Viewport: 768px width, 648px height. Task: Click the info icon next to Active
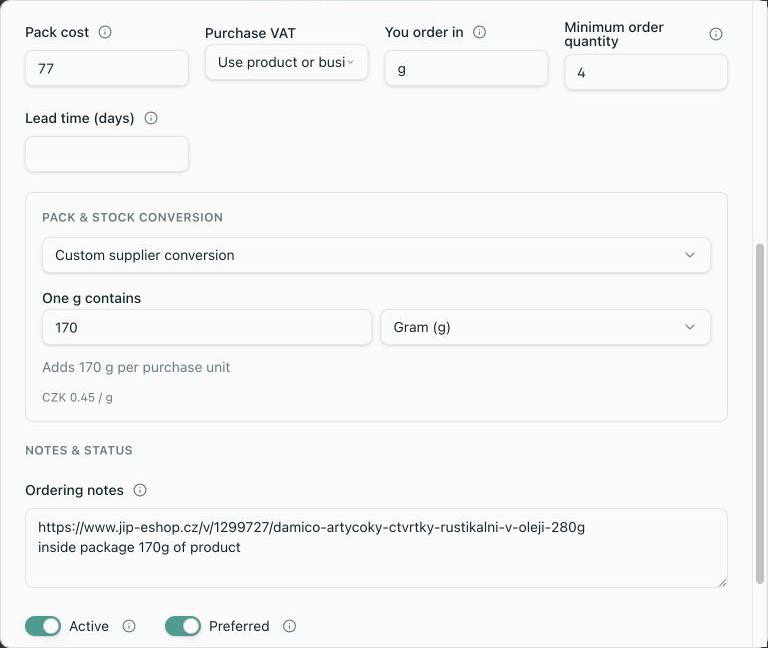coord(129,626)
